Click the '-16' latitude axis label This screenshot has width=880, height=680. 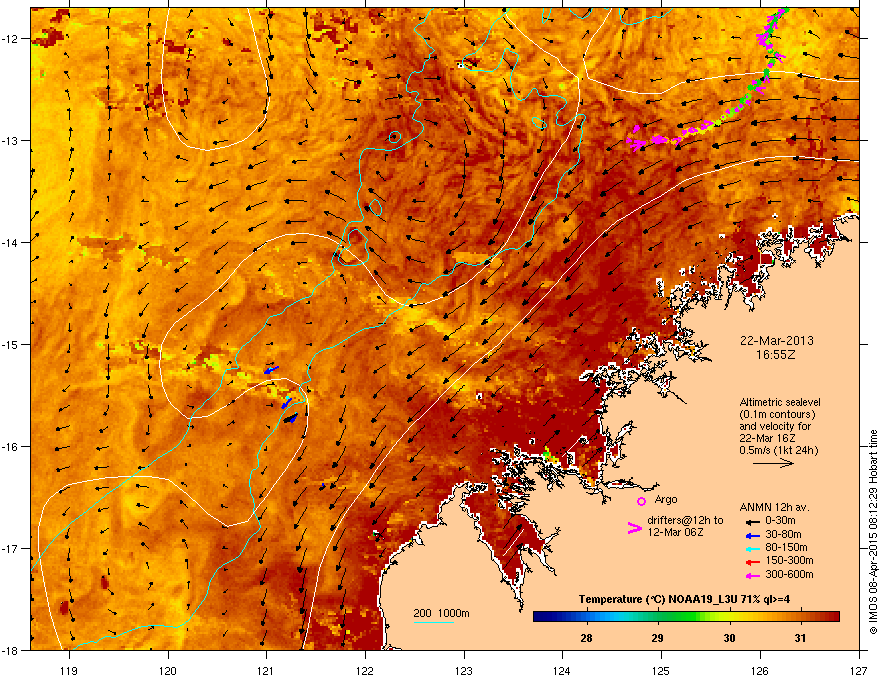pyautogui.click(x=10, y=447)
